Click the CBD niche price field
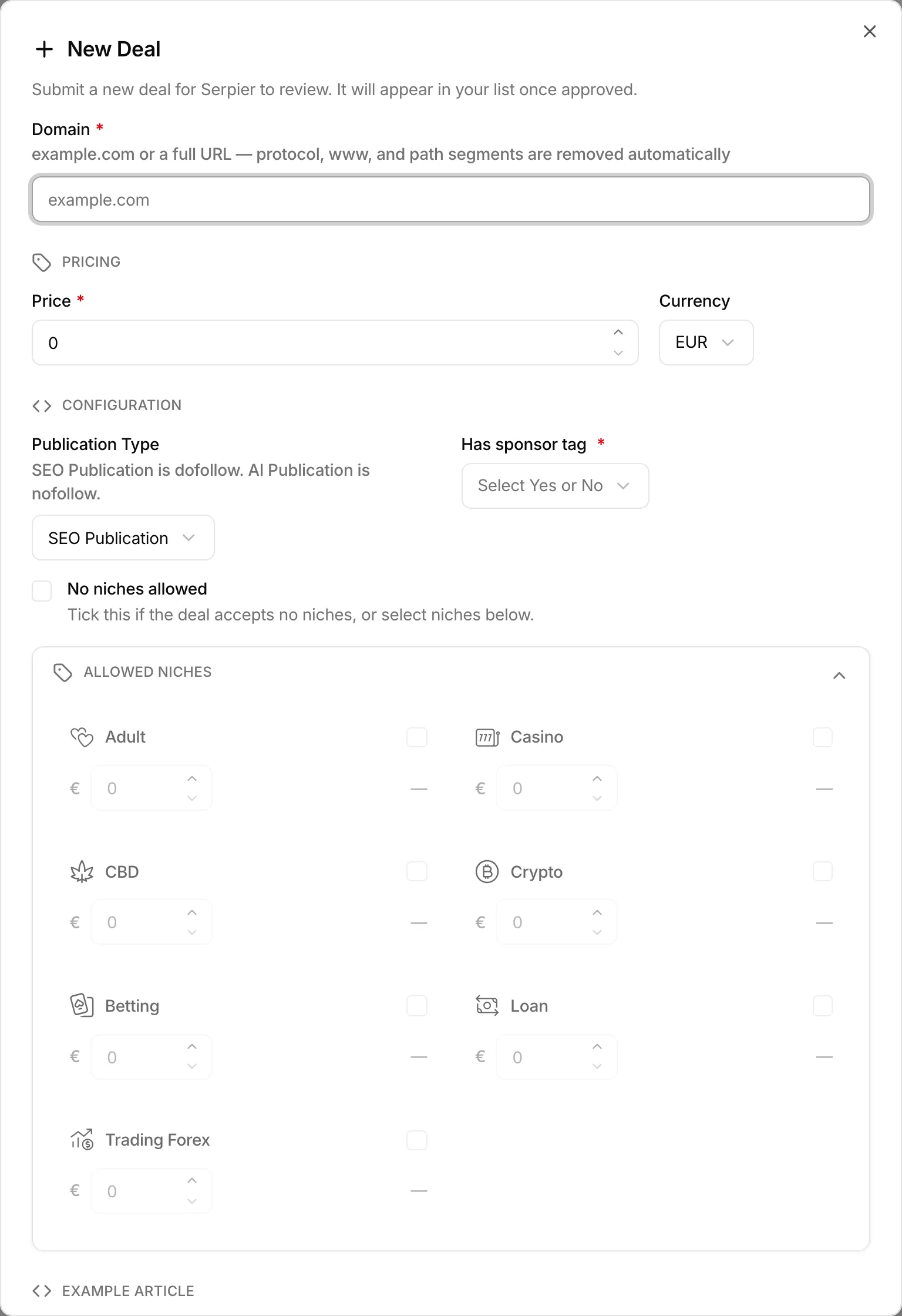Image resolution: width=902 pixels, height=1316 pixels. [152, 922]
